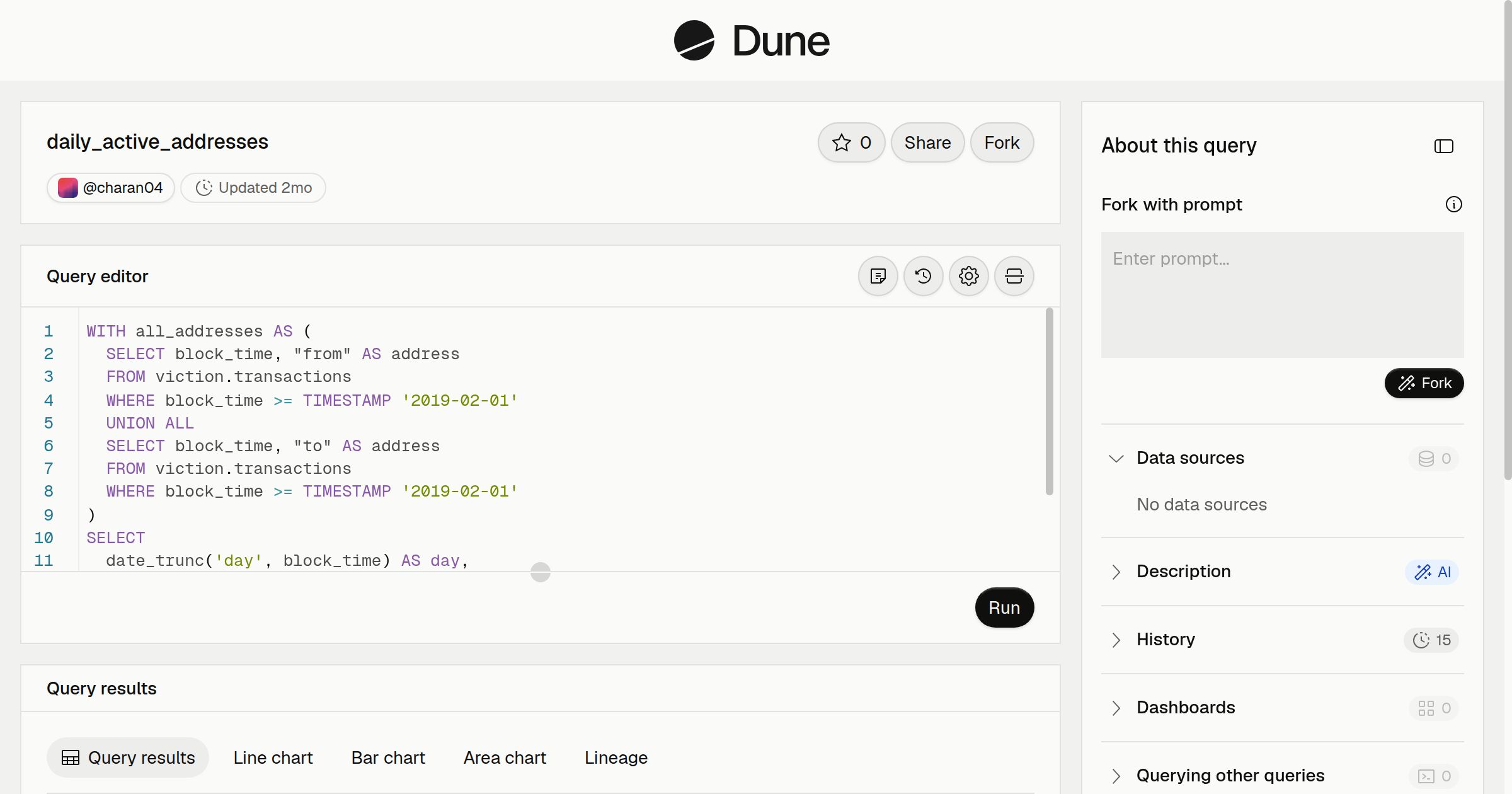This screenshot has width=1512, height=794.
Task: Click the Updated 2mo chip
Action: [x=253, y=188]
